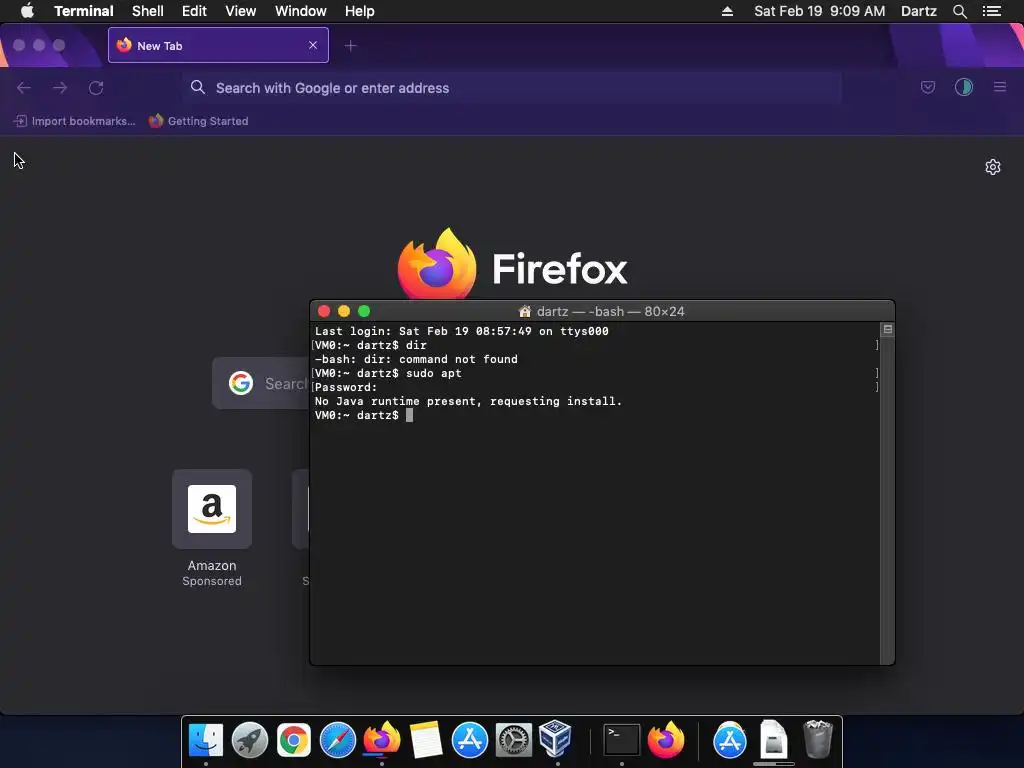Click the Dartz user name in menu bar
The image size is (1024, 768).
tap(919, 11)
